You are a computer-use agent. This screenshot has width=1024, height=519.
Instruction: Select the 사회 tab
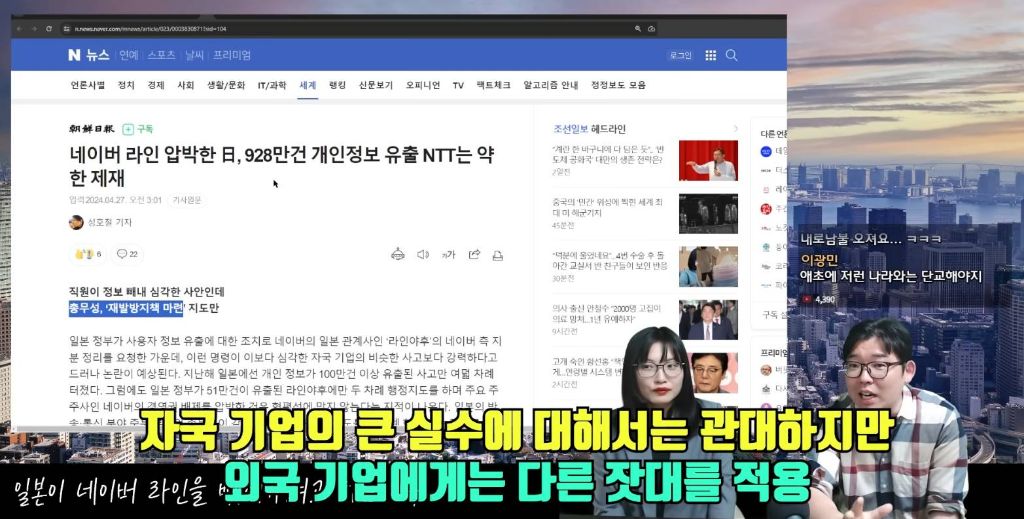186,85
